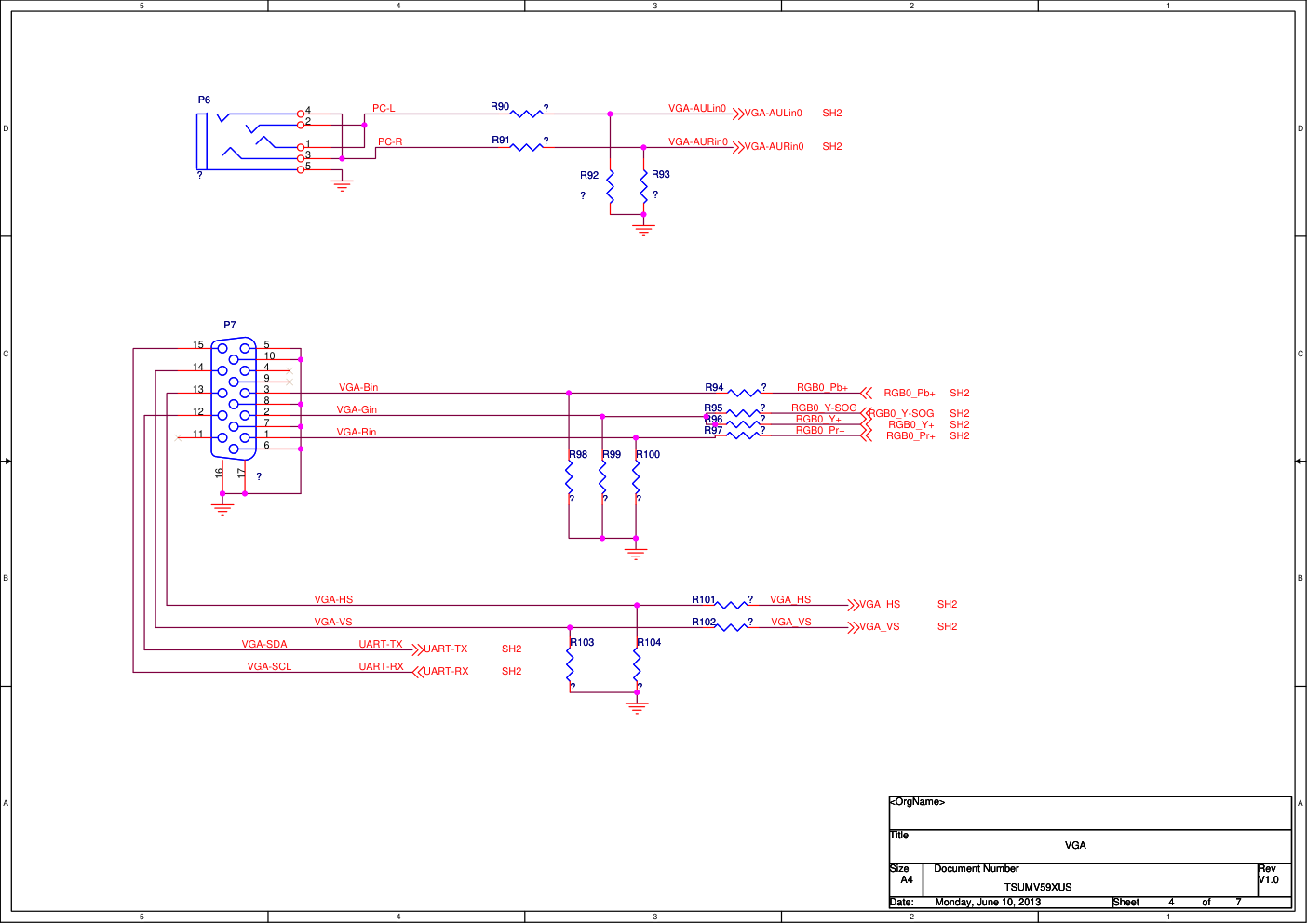Click the R95 reference designator
The image size is (1307, 924).
click(x=713, y=408)
